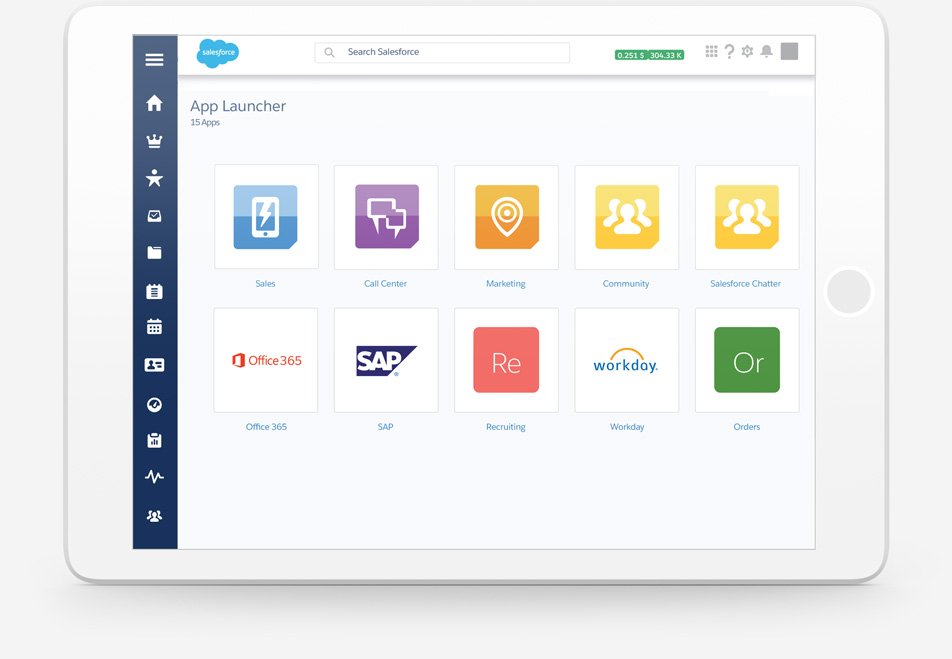Launch the Call Center app tile
This screenshot has width=952, height=659.
pyautogui.click(x=386, y=217)
